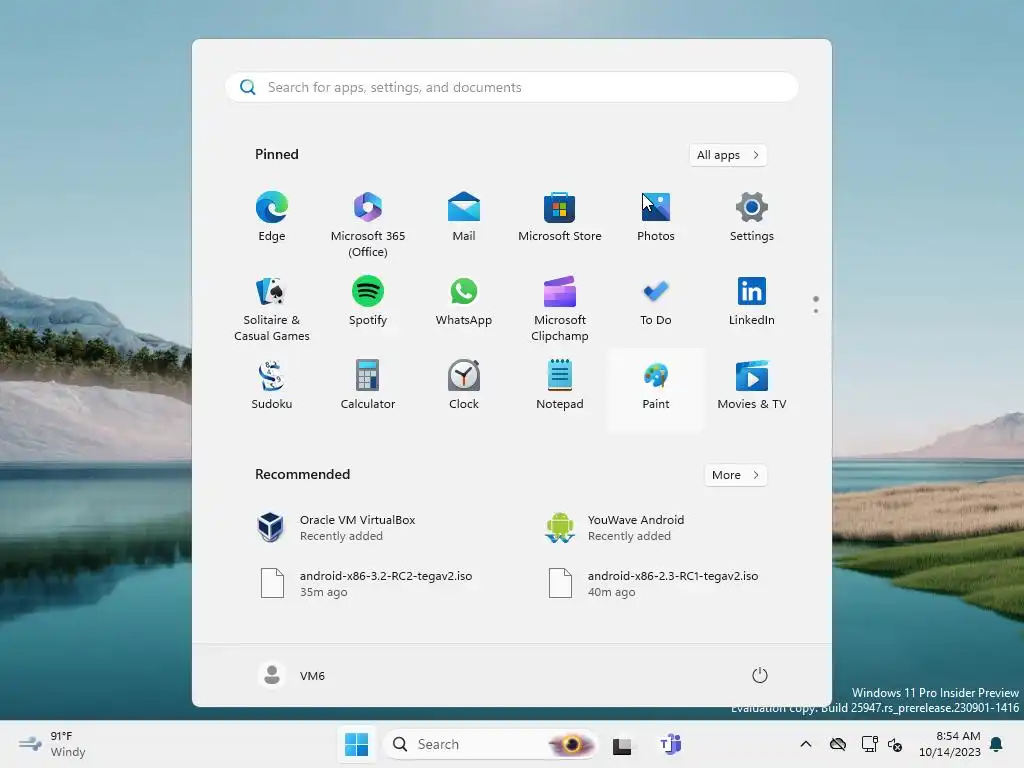Open Microsoft Store from pinned apps
The width and height of the screenshot is (1024, 768).
560,217
